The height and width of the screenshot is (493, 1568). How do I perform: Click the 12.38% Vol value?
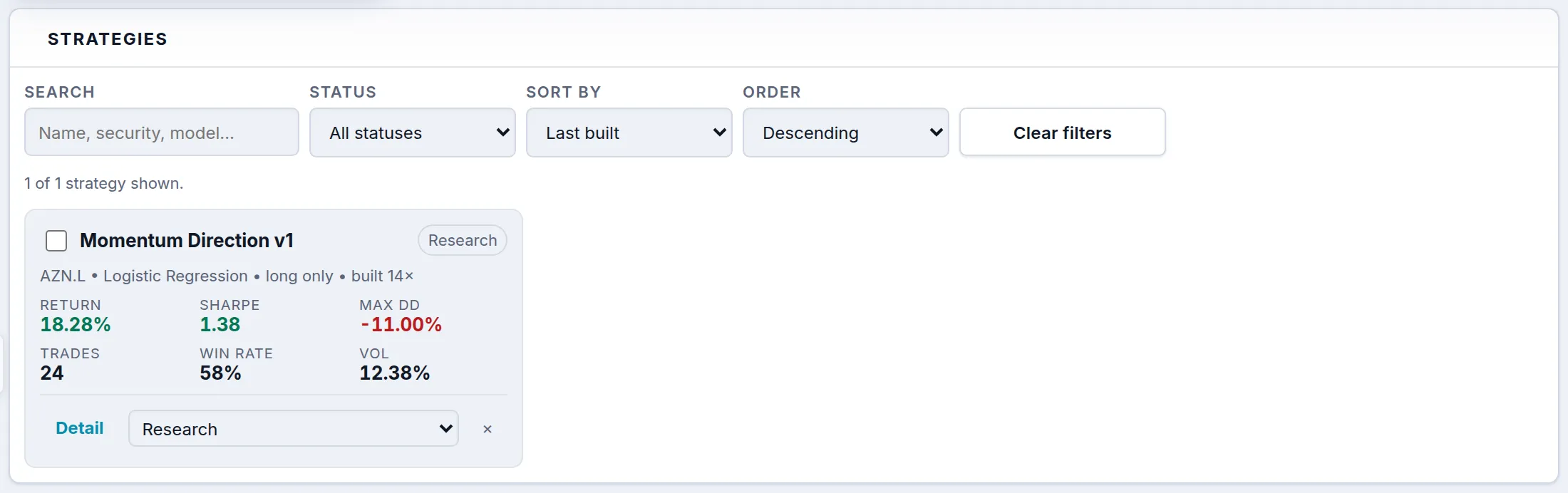tap(395, 373)
